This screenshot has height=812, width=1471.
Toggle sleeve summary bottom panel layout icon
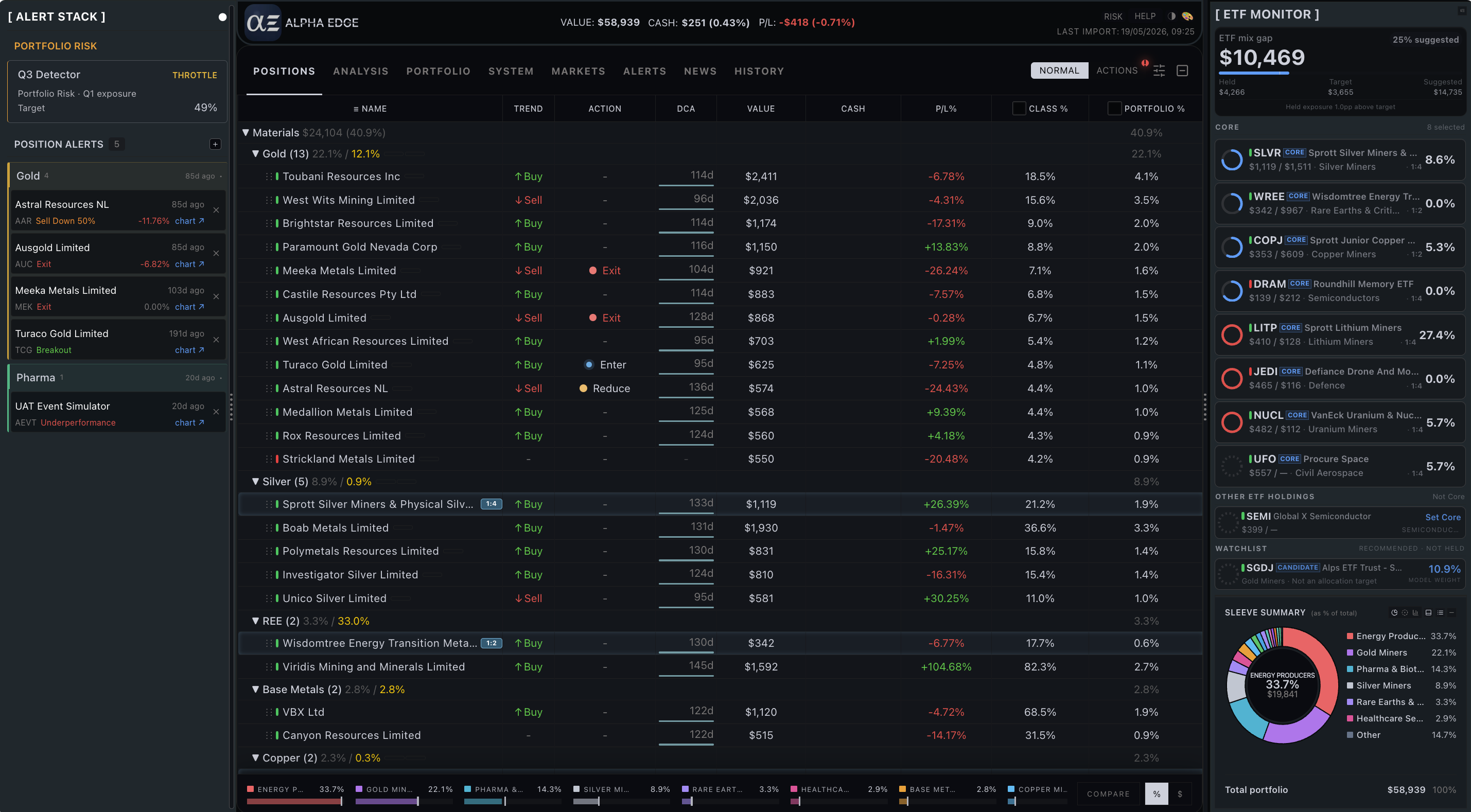[1428, 613]
